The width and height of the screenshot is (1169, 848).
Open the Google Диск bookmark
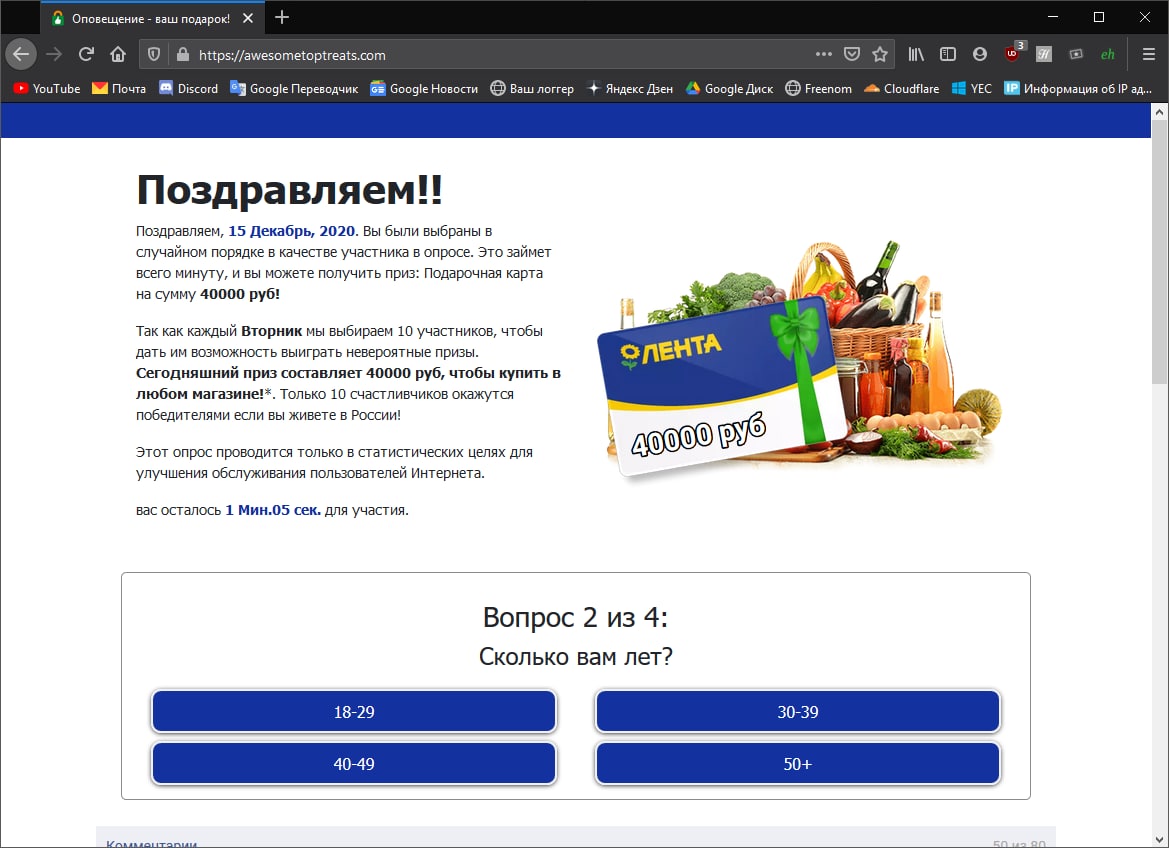coord(729,88)
